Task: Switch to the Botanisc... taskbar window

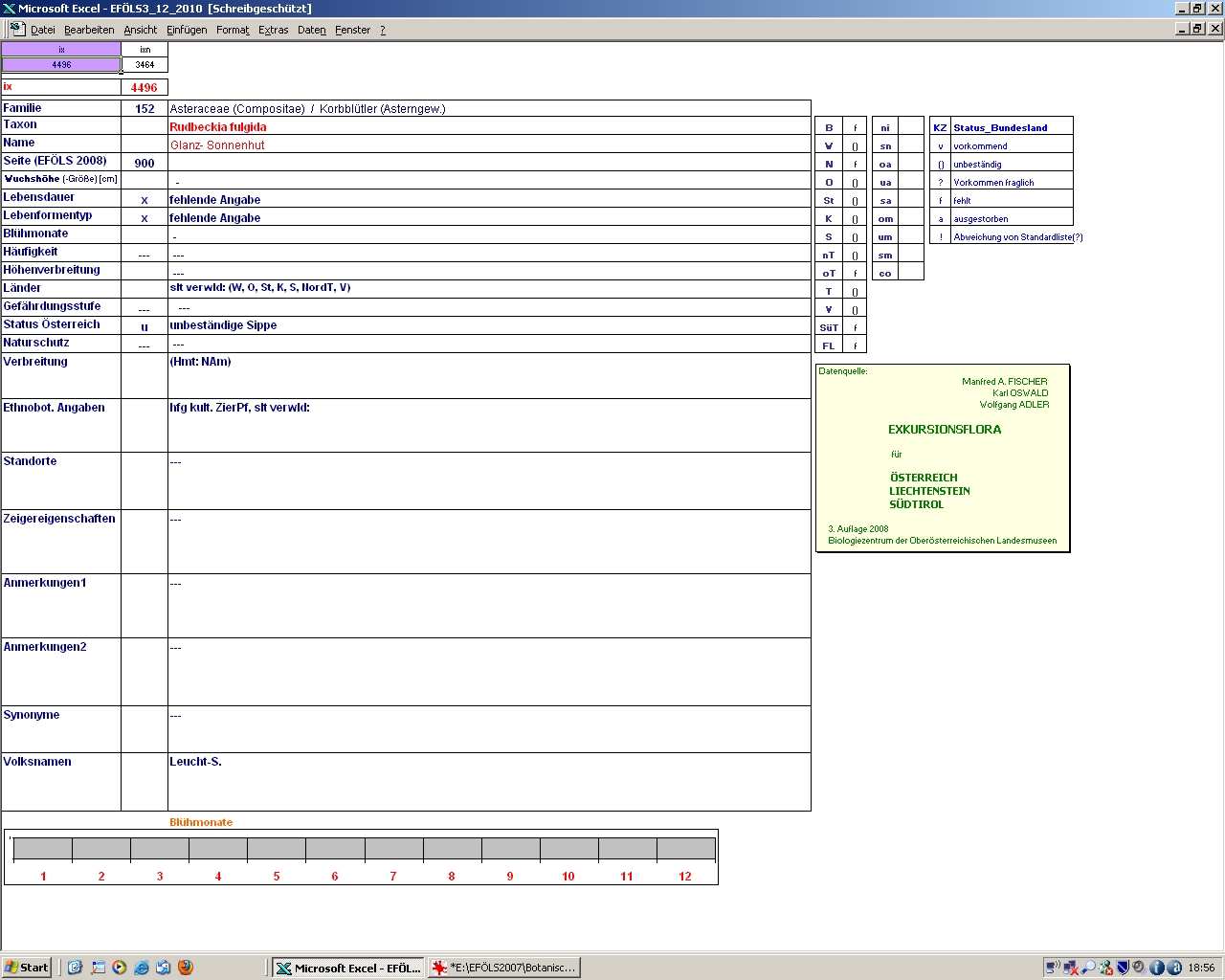Action: (504, 968)
